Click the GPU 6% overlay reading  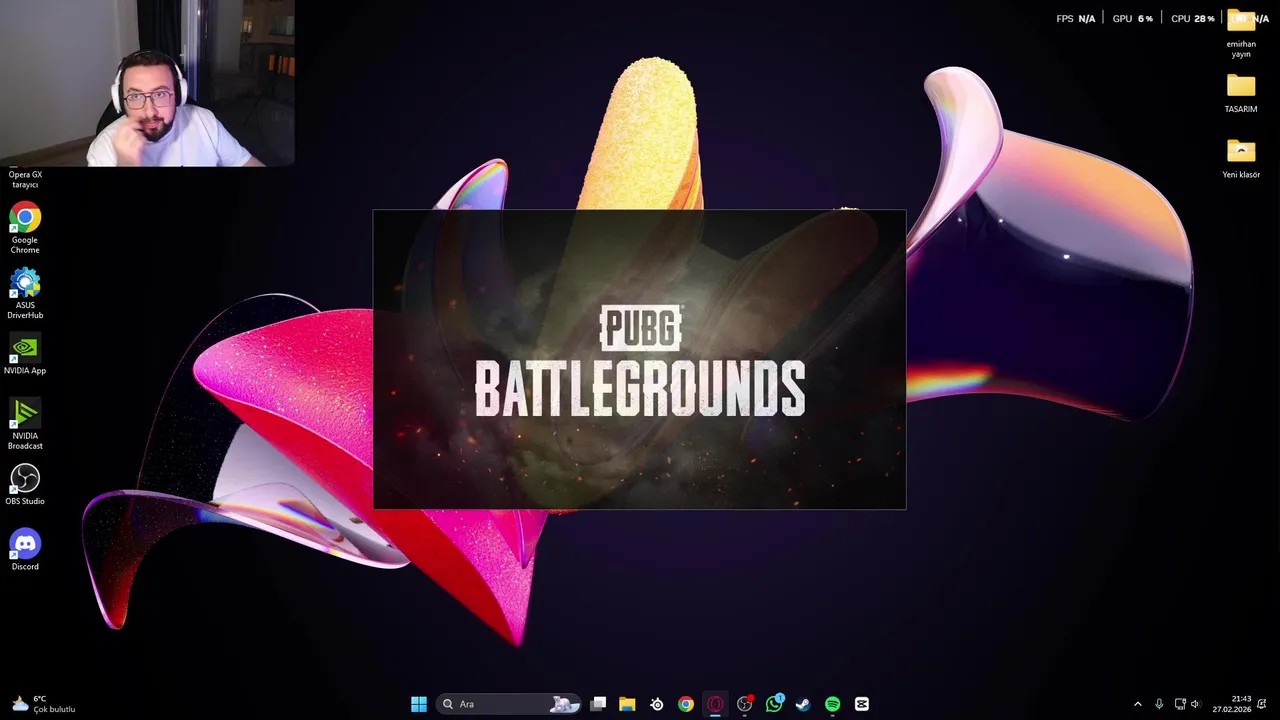pyautogui.click(x=1133, y=18)
